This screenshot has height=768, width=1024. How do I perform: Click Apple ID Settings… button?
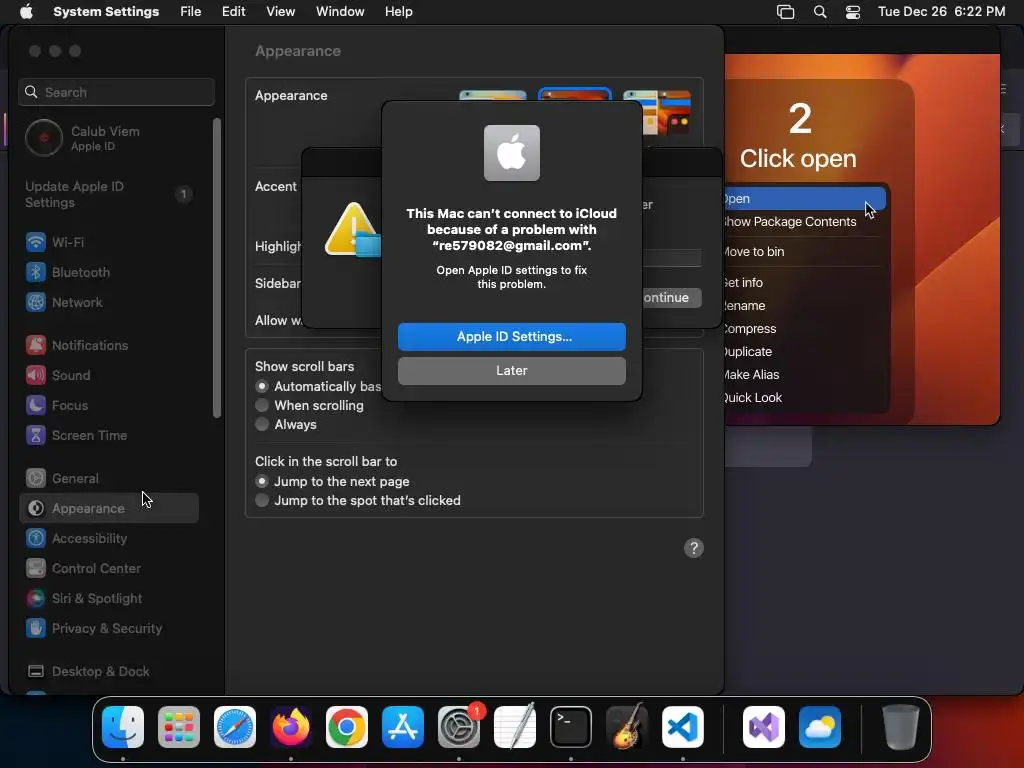click(512, 337)
